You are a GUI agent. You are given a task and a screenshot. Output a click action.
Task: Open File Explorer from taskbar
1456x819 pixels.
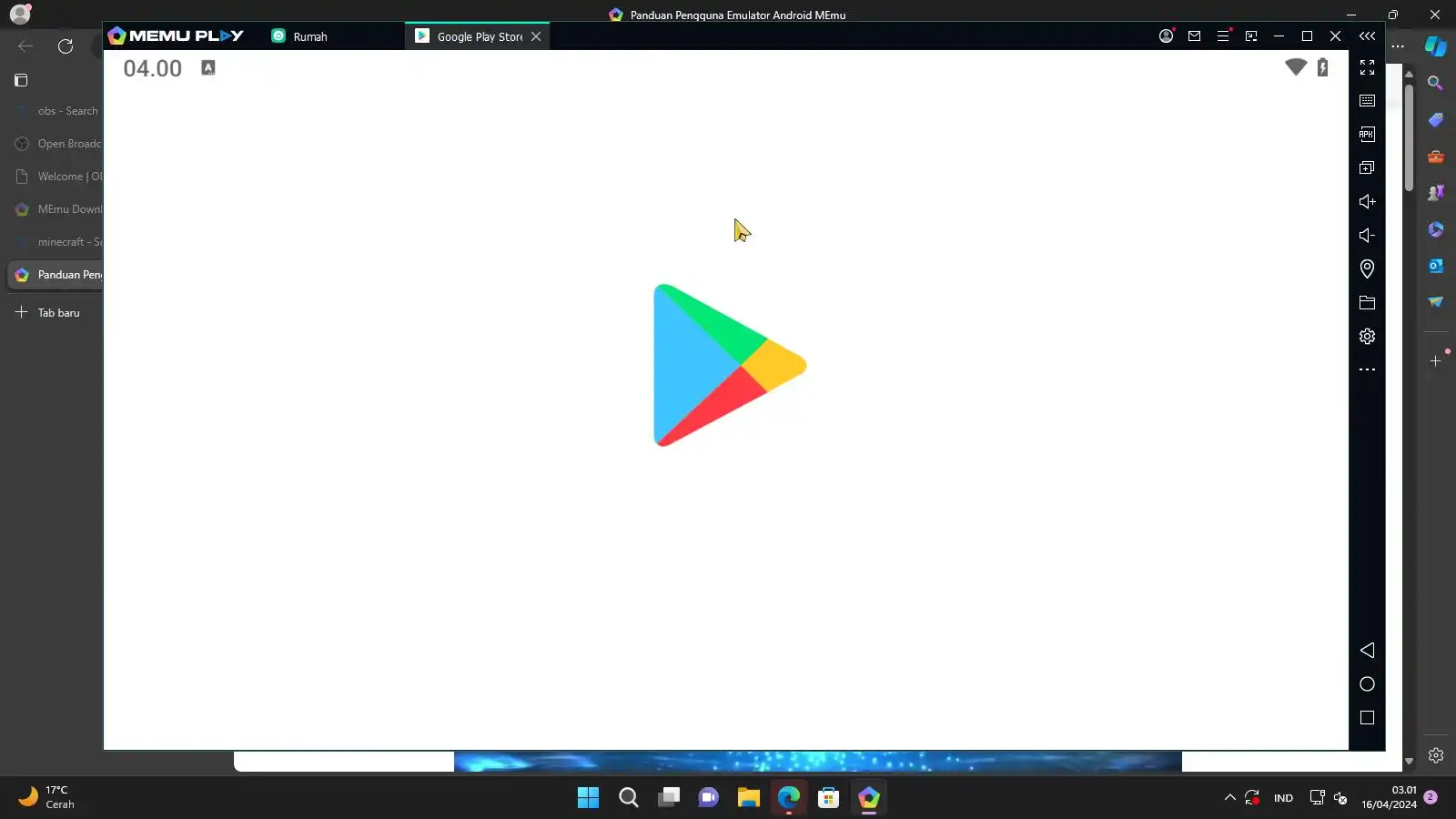coord(748,797)
